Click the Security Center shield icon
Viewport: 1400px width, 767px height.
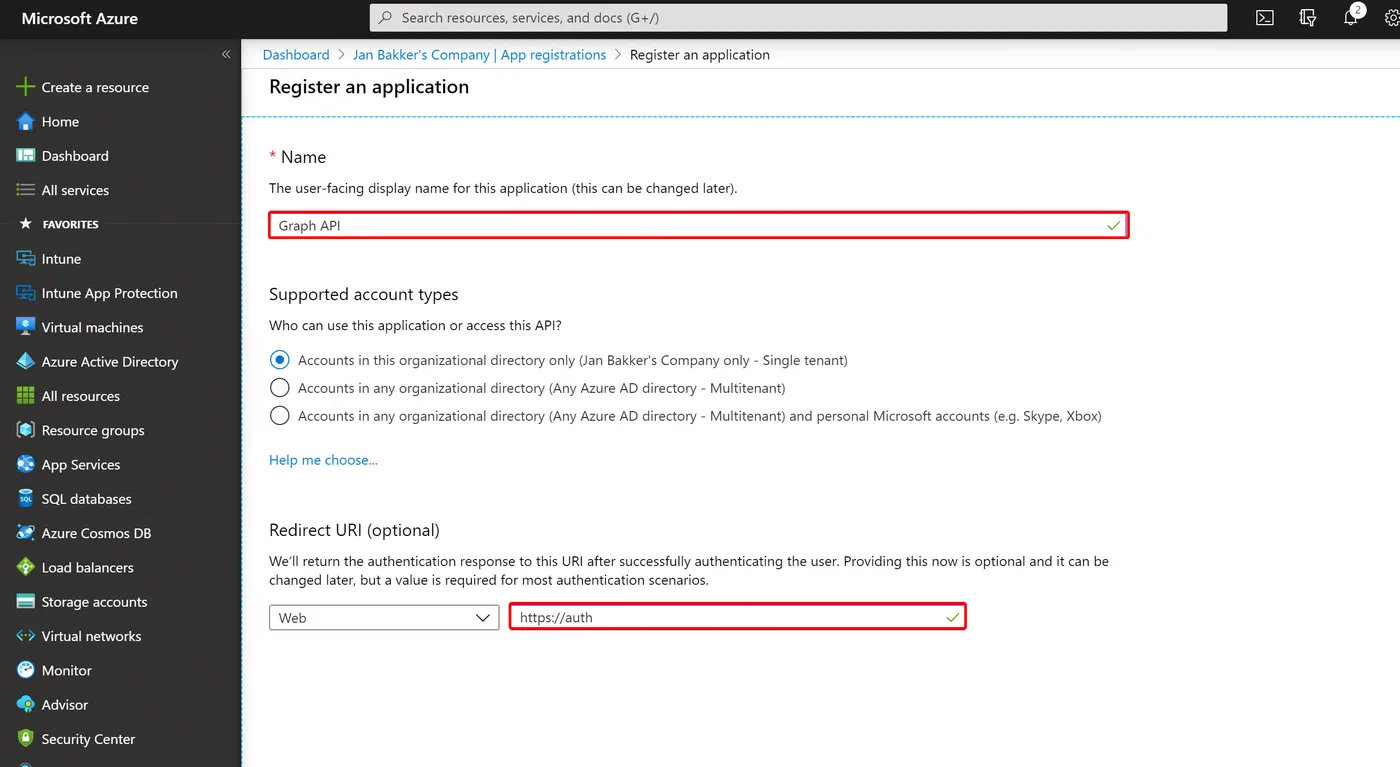coord(25,739)
